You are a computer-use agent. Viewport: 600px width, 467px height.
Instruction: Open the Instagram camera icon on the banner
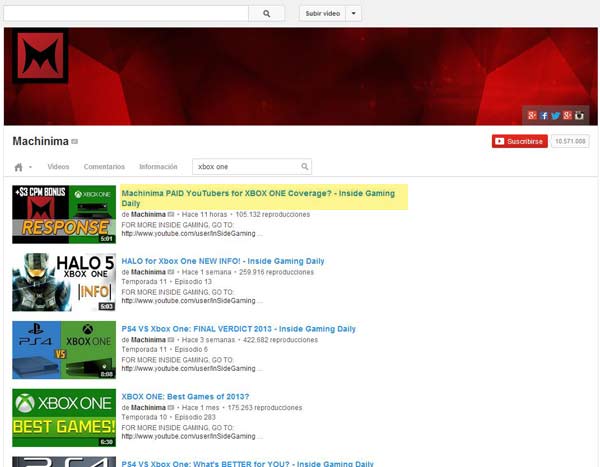[579, 115]
